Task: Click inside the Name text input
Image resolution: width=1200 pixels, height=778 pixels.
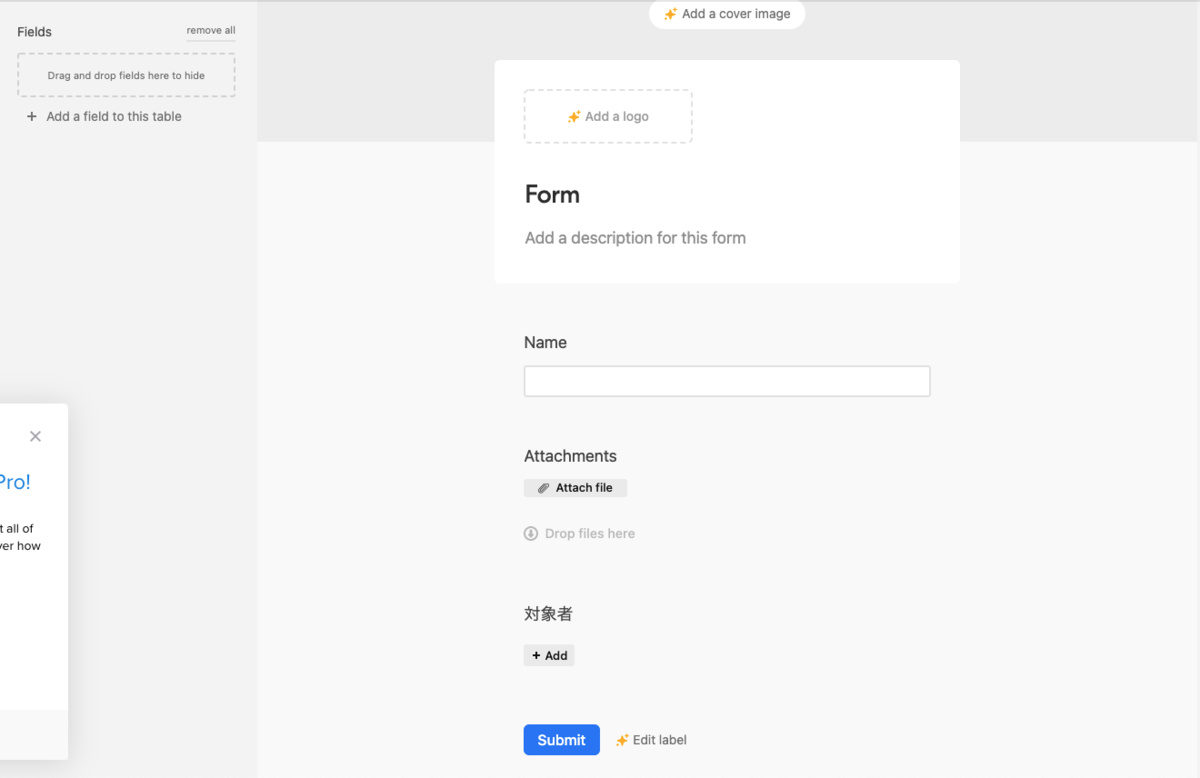Action: (x=727, y=381)
